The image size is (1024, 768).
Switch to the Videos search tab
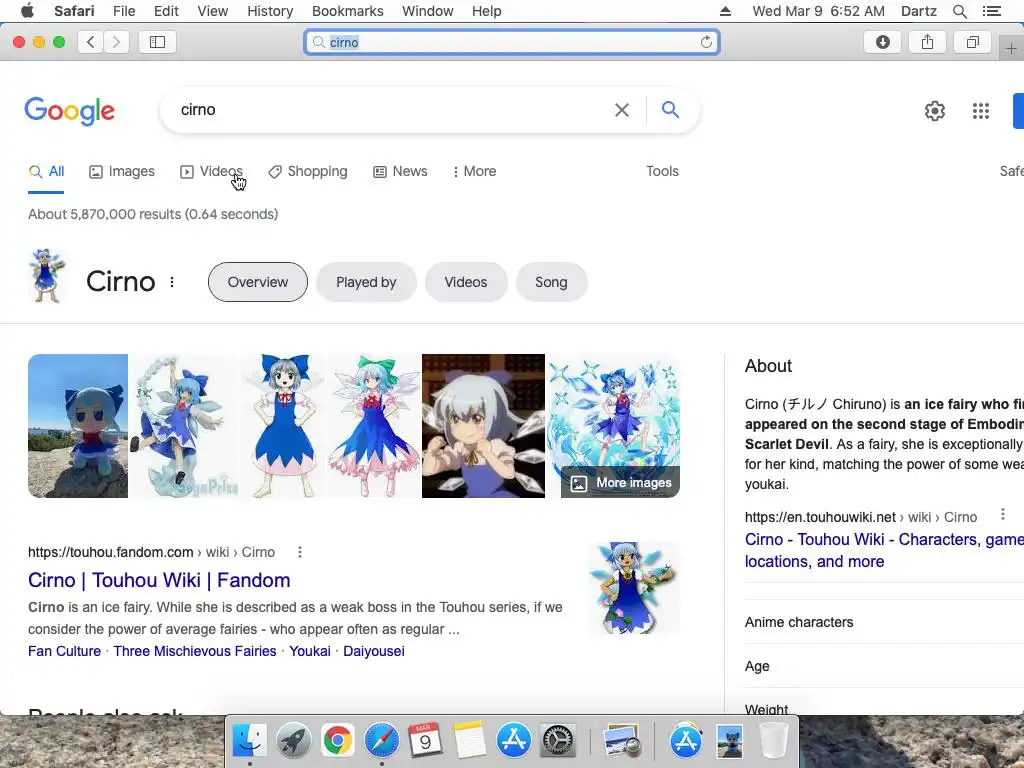212,172
